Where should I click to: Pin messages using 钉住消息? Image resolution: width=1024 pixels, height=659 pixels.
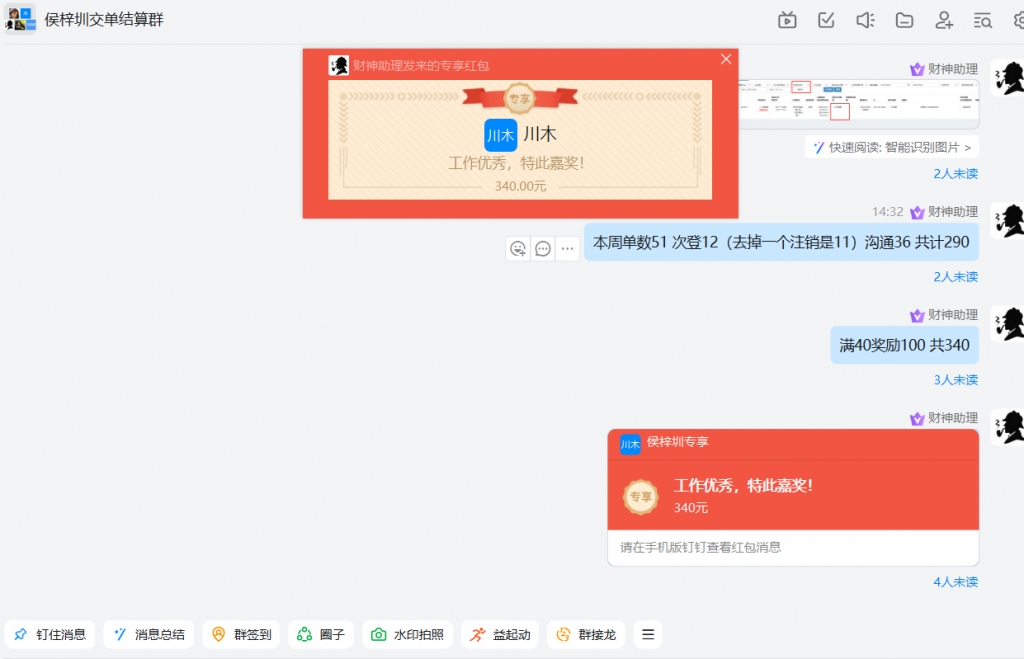point(49,633)
